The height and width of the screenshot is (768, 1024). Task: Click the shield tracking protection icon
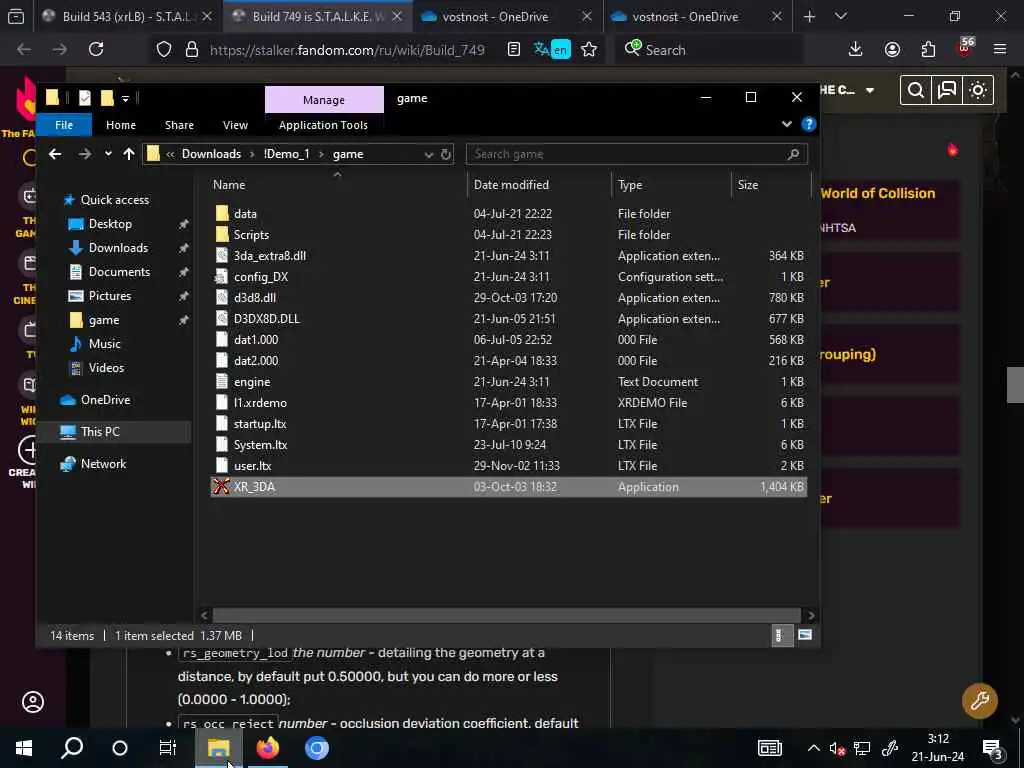164,49
